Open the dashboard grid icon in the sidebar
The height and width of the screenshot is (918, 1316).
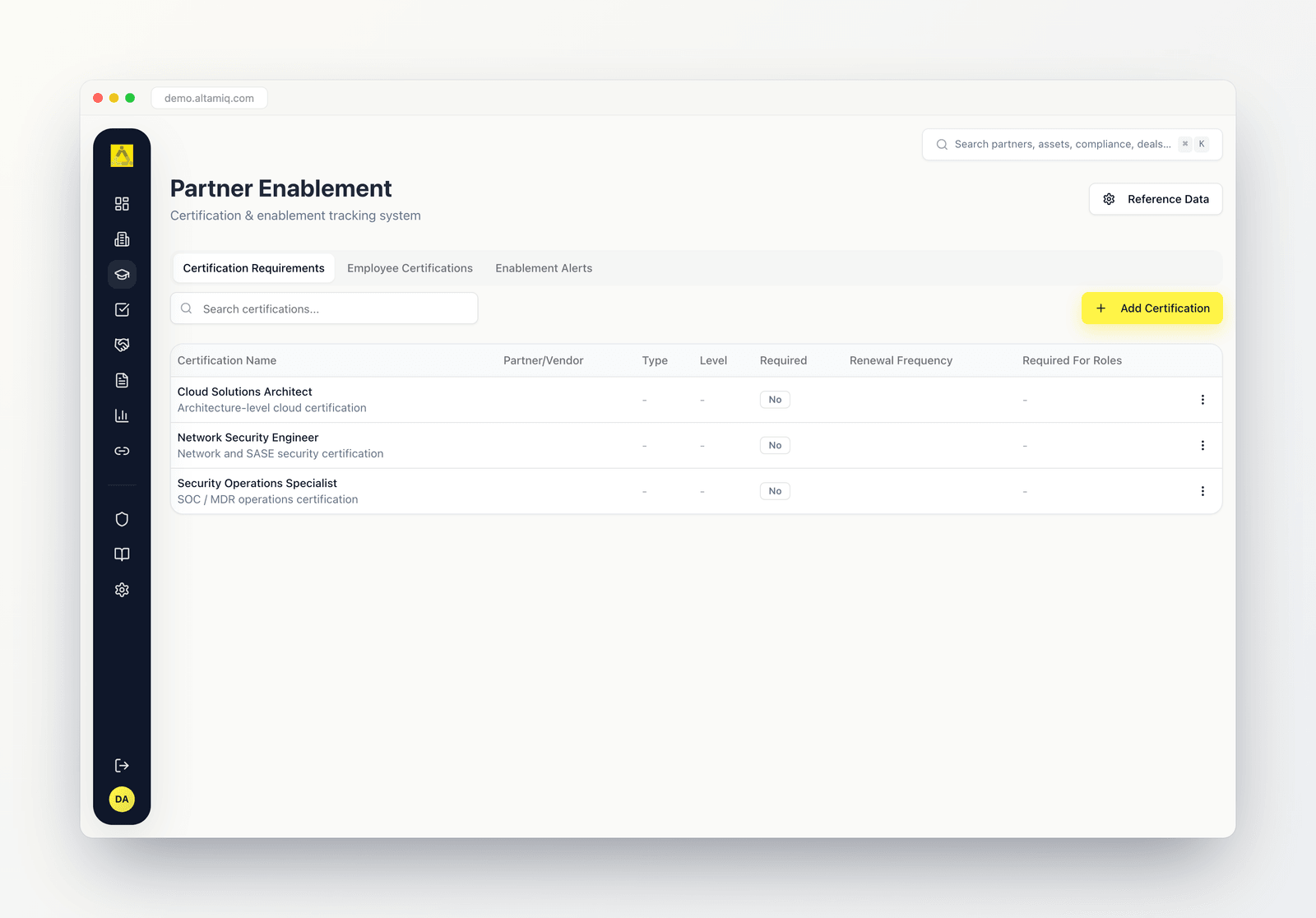(122, 204)
